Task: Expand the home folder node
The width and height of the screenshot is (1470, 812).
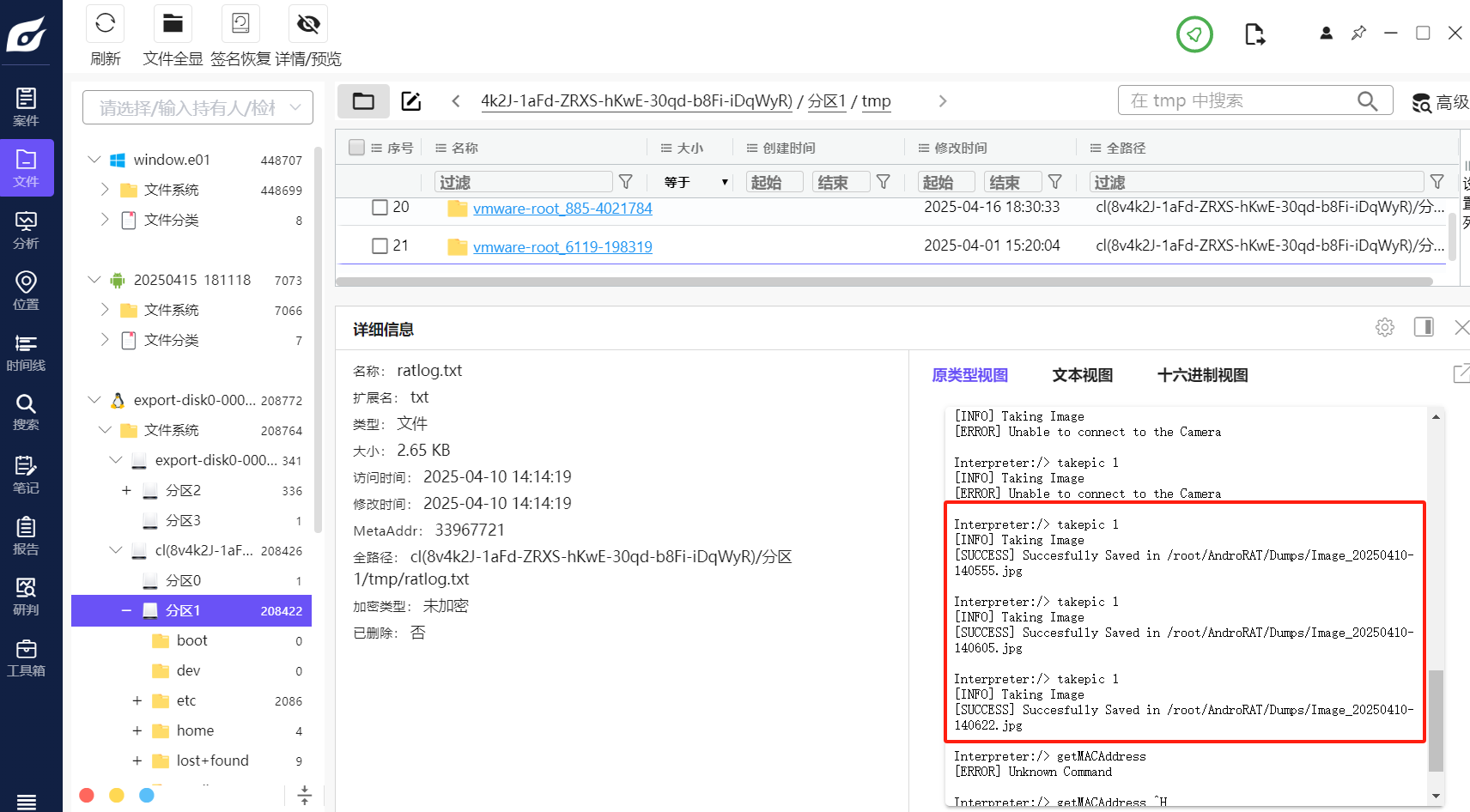Action: coord(137,730)
